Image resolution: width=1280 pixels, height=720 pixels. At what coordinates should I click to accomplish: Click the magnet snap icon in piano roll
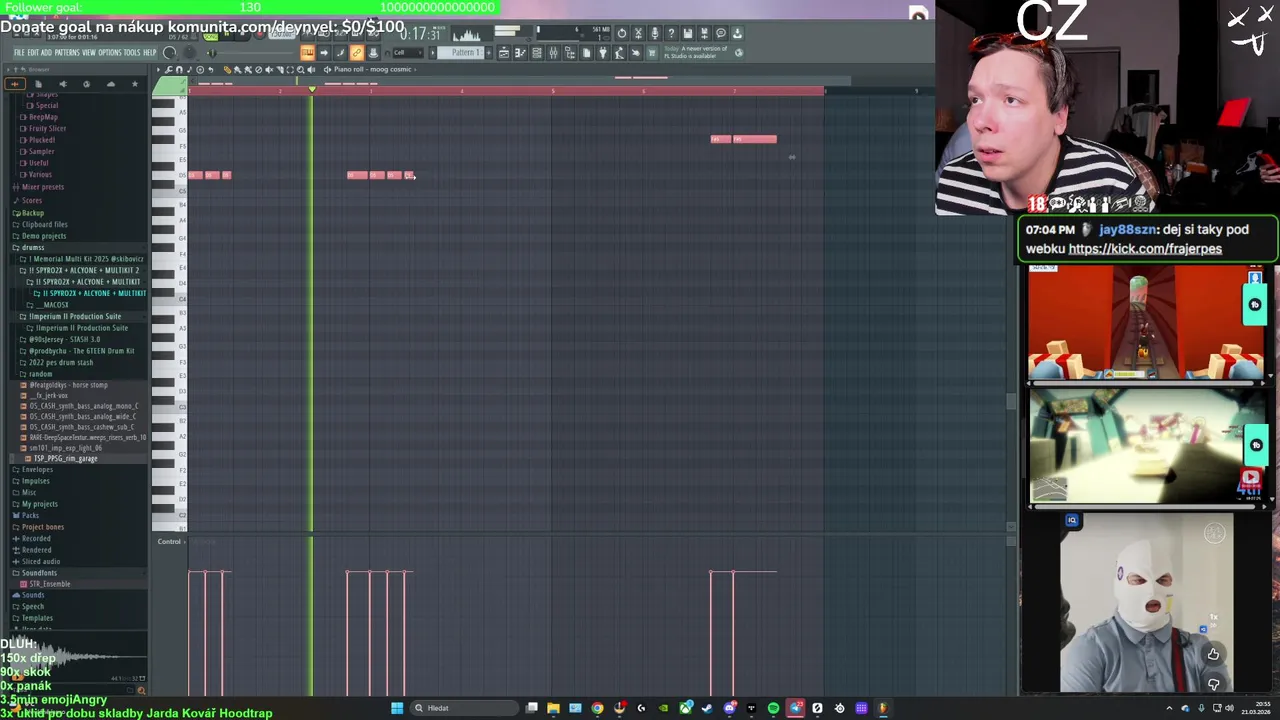click(x=179, y=70)
